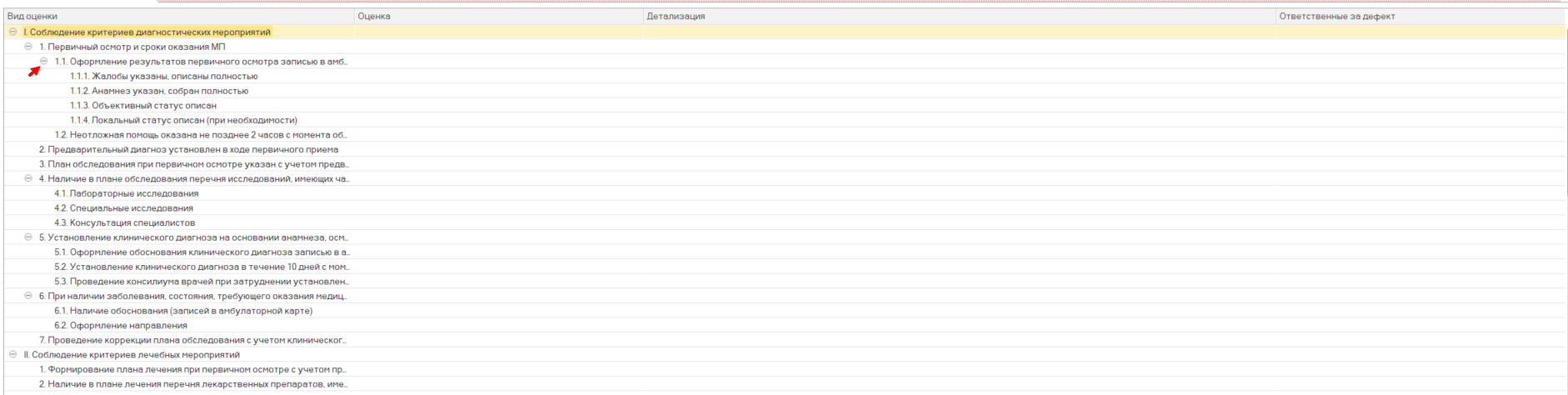Select row 1.1.1. Жалобы указаны, описаны полностью
1568x395 pixels.
(163, 77)
